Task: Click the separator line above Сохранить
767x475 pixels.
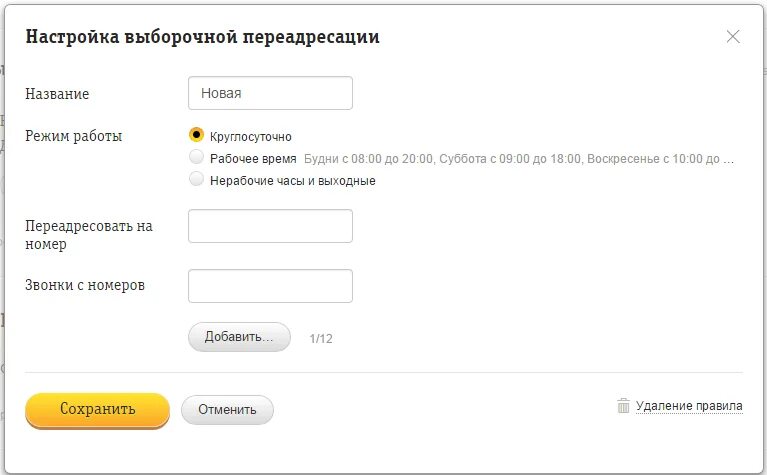Action: [383, 372]
